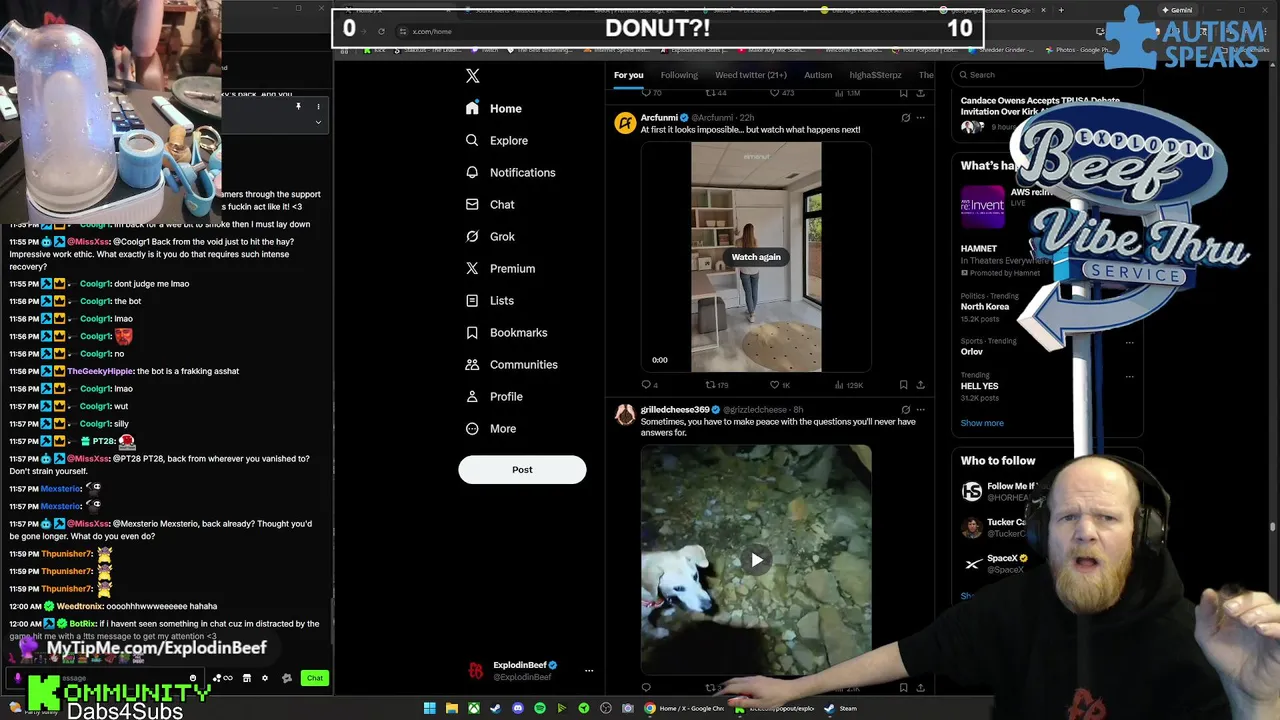The width and height of the screenshot is (1280, 720).
Task: Open Grok explain icon on grilledcheese369 post
Action: (906, 410)
